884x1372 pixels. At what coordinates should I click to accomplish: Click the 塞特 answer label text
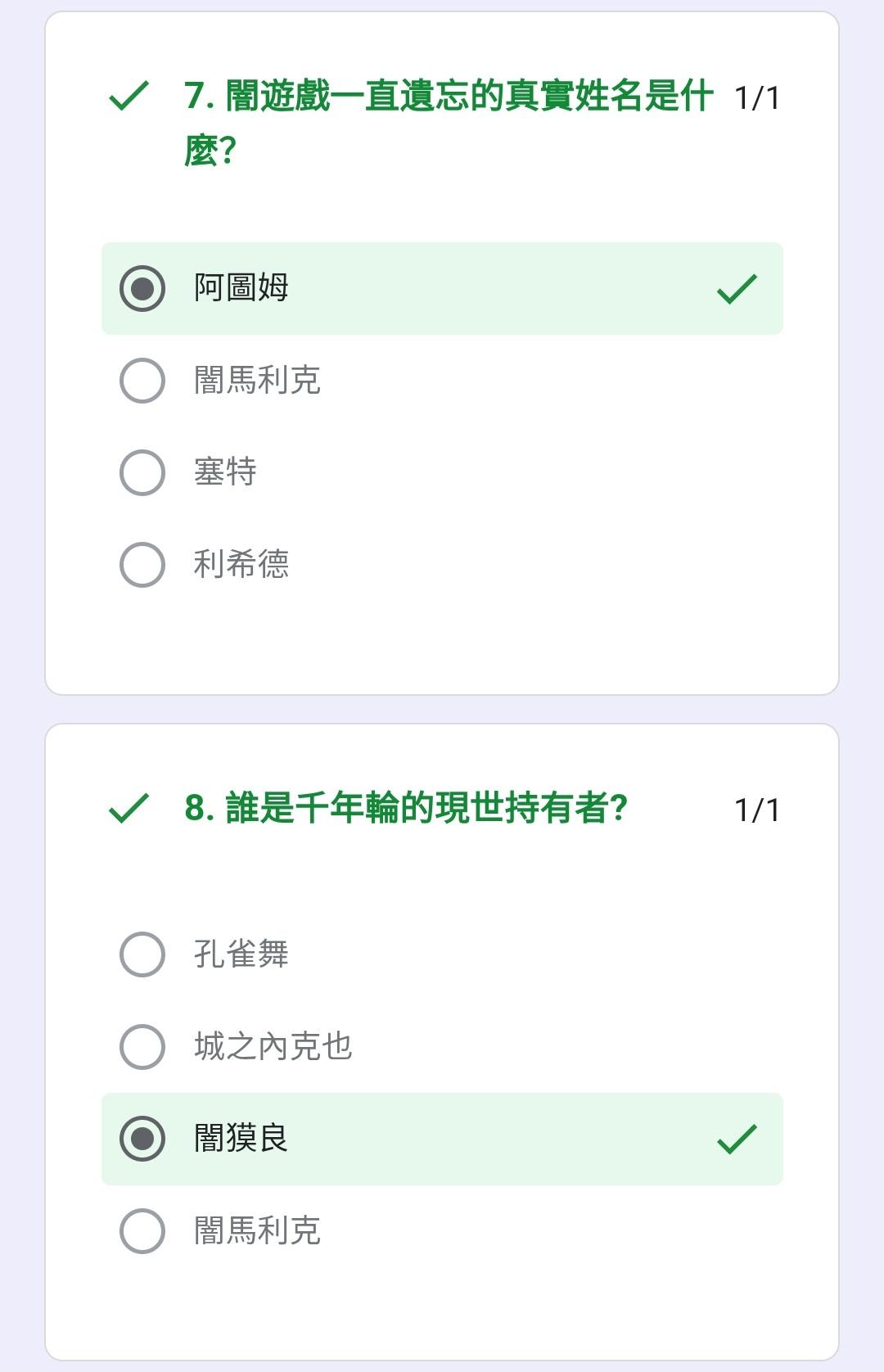coord(225,472)
